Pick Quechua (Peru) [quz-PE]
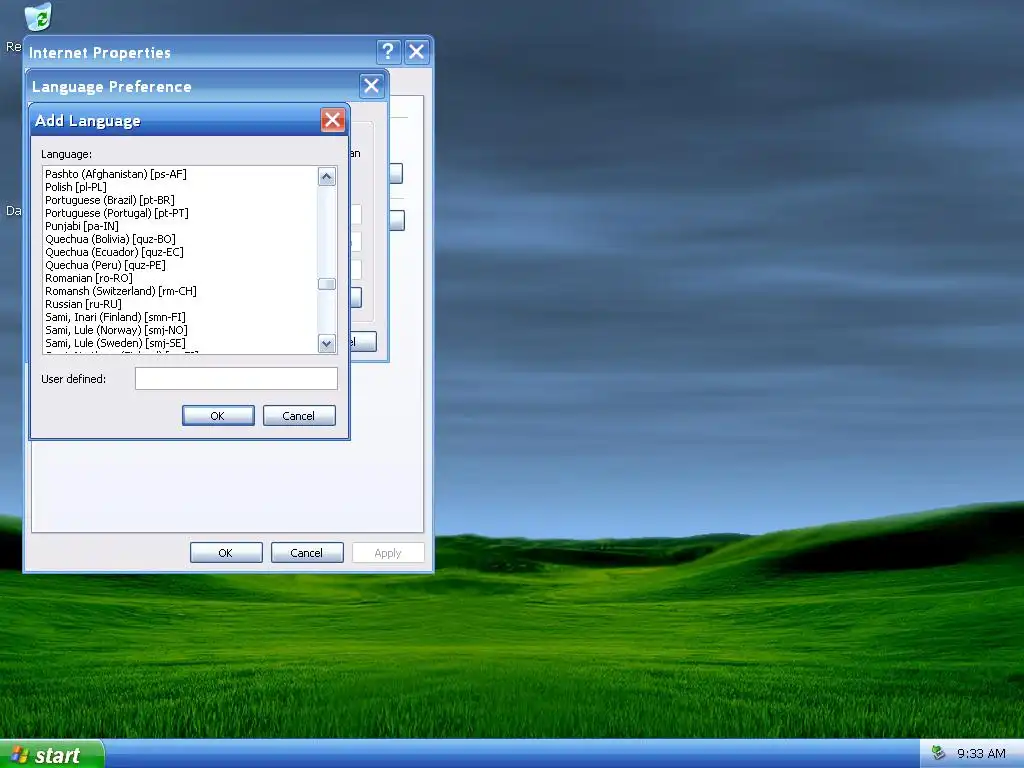The image size is (1024, 768). pyautogui.click(x=105, y=265)
